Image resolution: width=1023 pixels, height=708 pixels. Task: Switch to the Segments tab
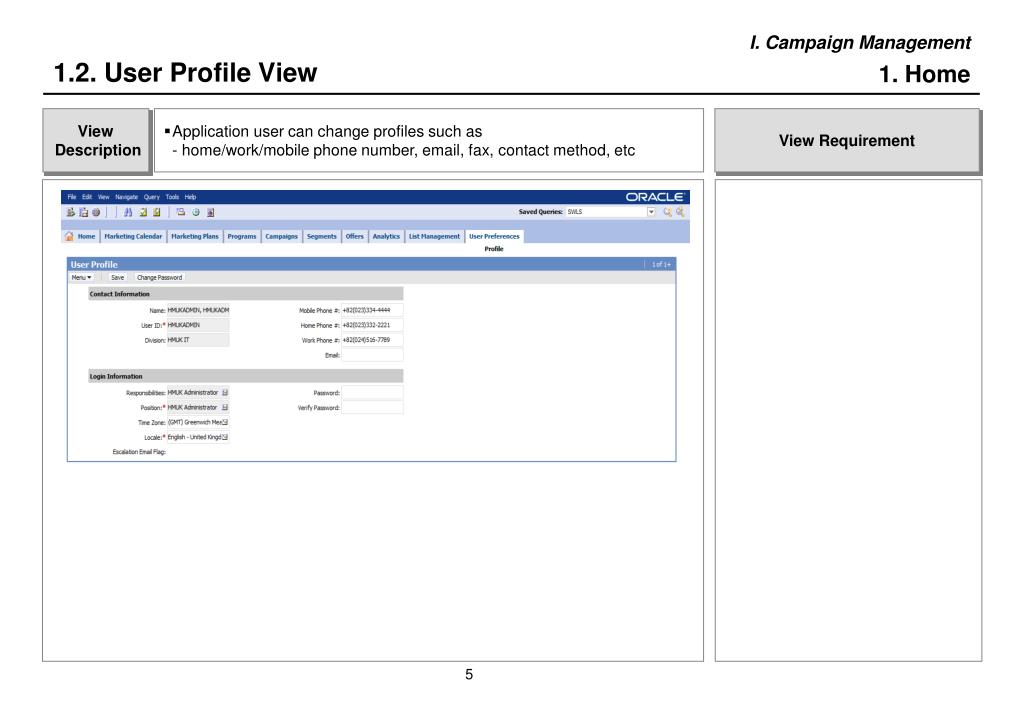322,236
